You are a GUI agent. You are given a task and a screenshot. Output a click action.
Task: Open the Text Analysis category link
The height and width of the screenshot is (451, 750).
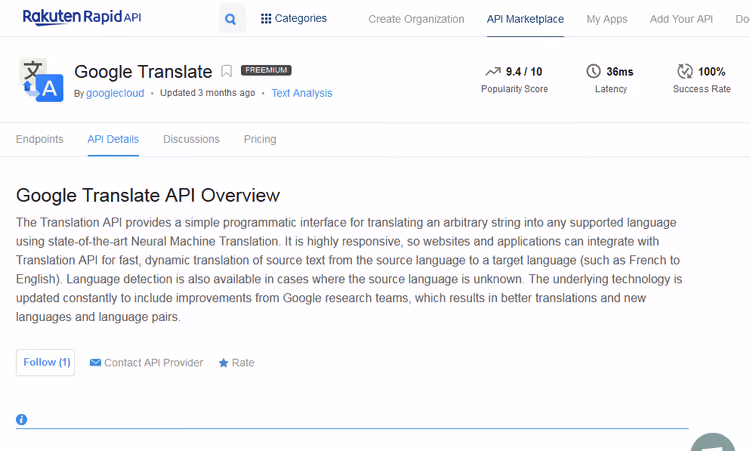coord(302,93)
